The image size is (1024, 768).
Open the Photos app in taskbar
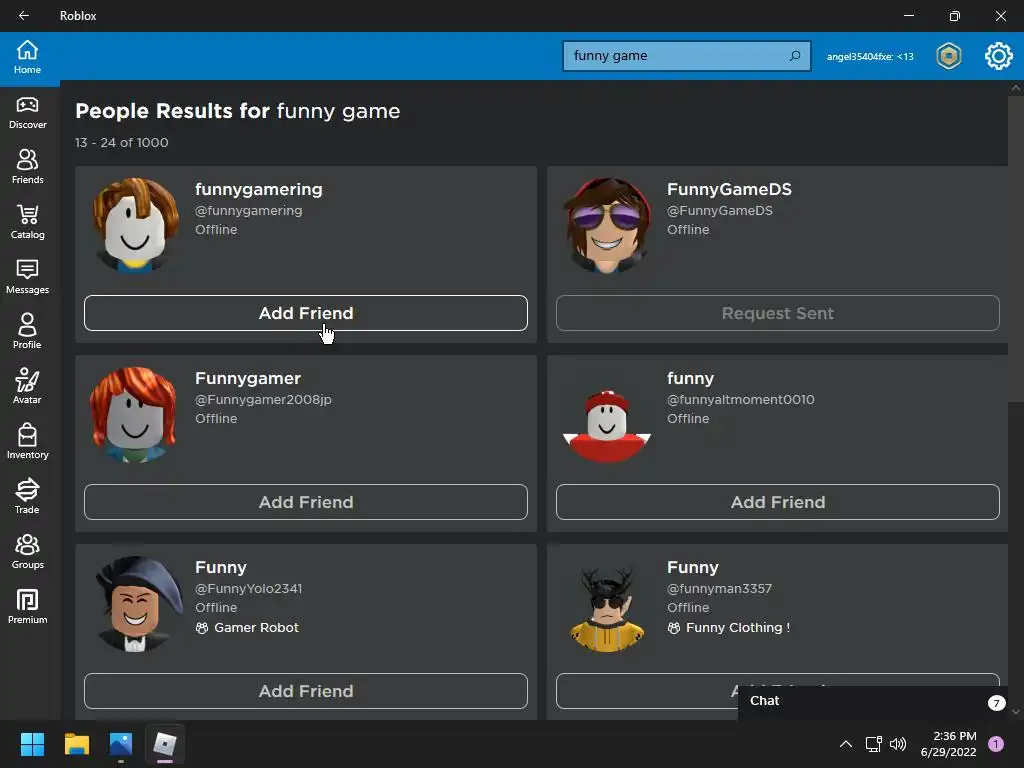point(121,744)
